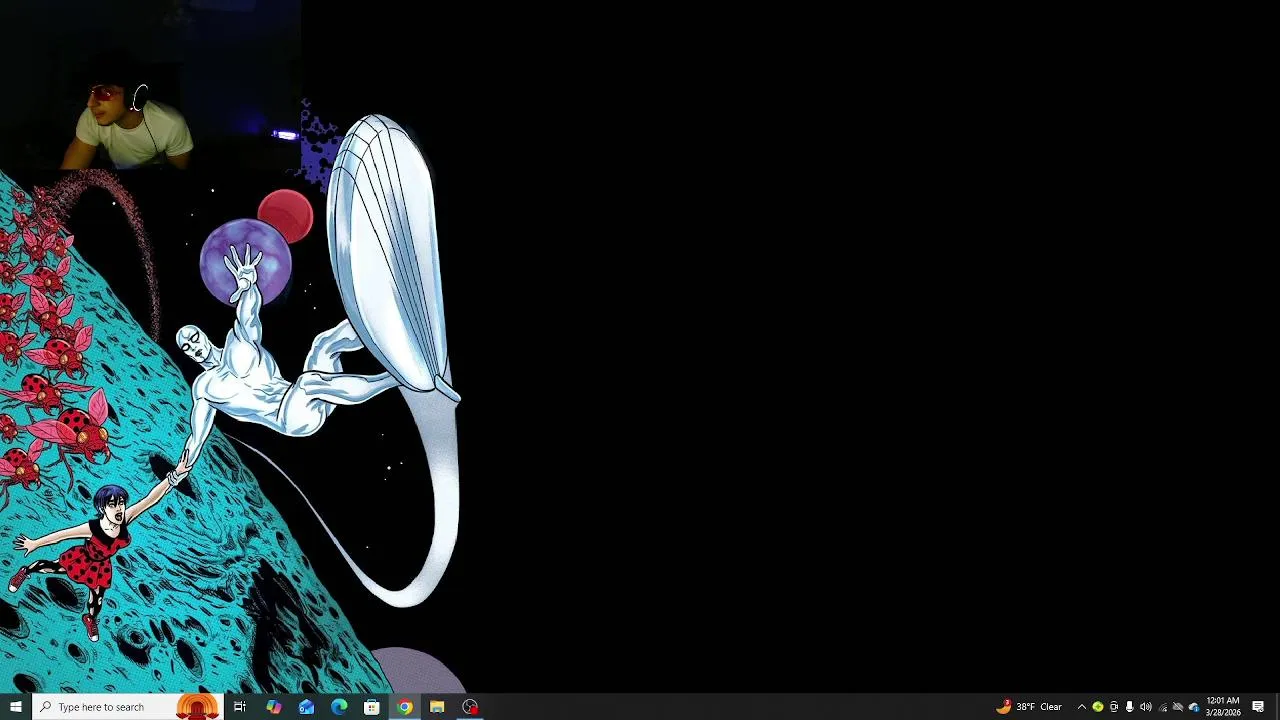The height and width of the screenshot is (720, 1280).
Task: Expand the hidden system tray icons chevron
Action: 1082,707
